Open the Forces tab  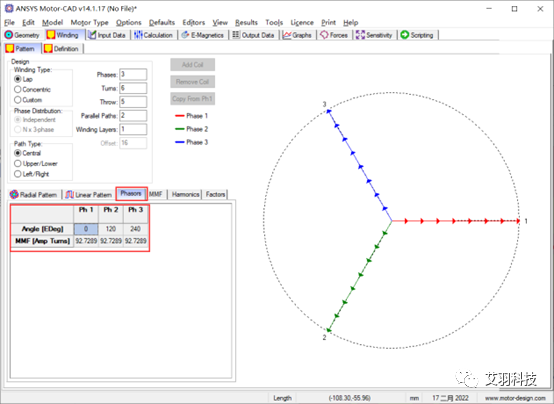[334, 35]
